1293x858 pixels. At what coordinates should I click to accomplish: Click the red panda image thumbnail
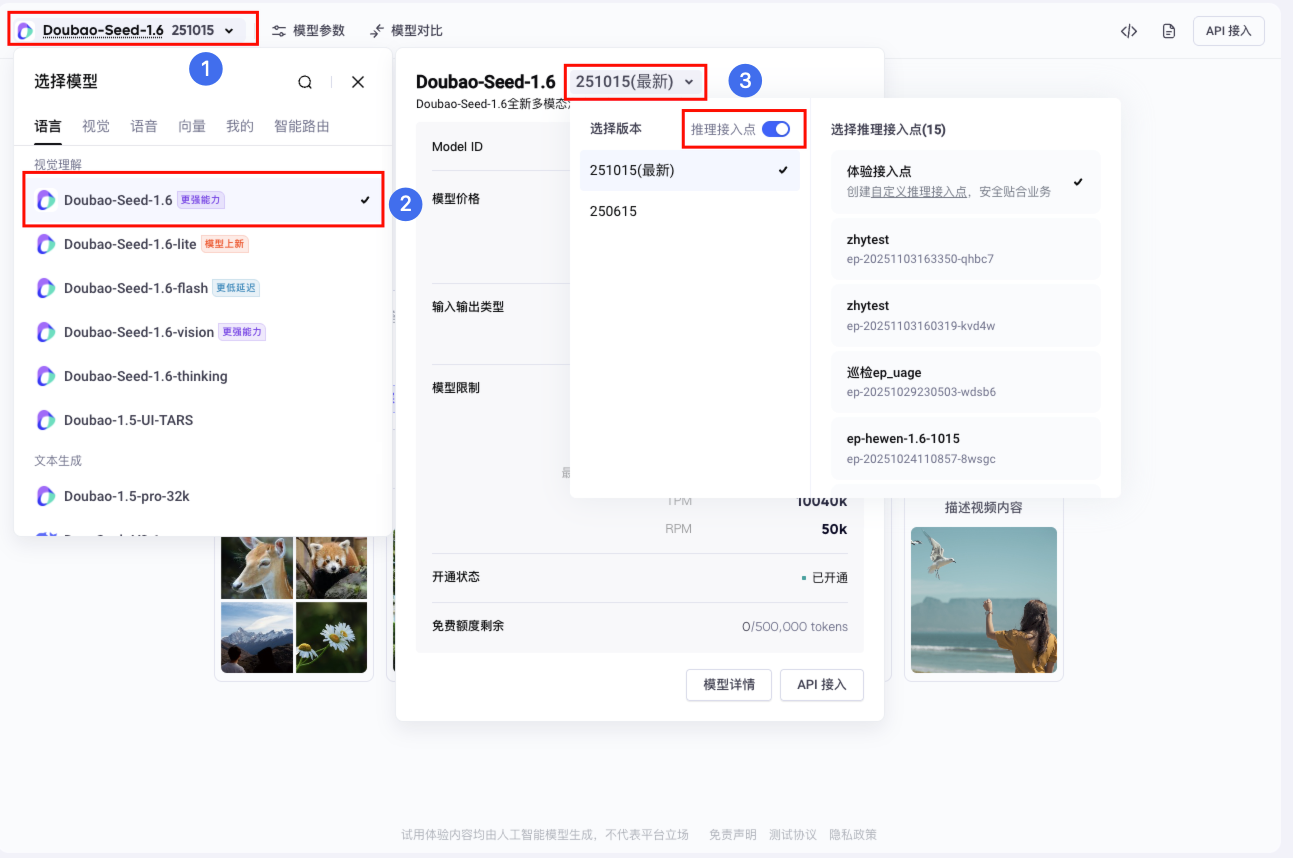coord(332,568)
